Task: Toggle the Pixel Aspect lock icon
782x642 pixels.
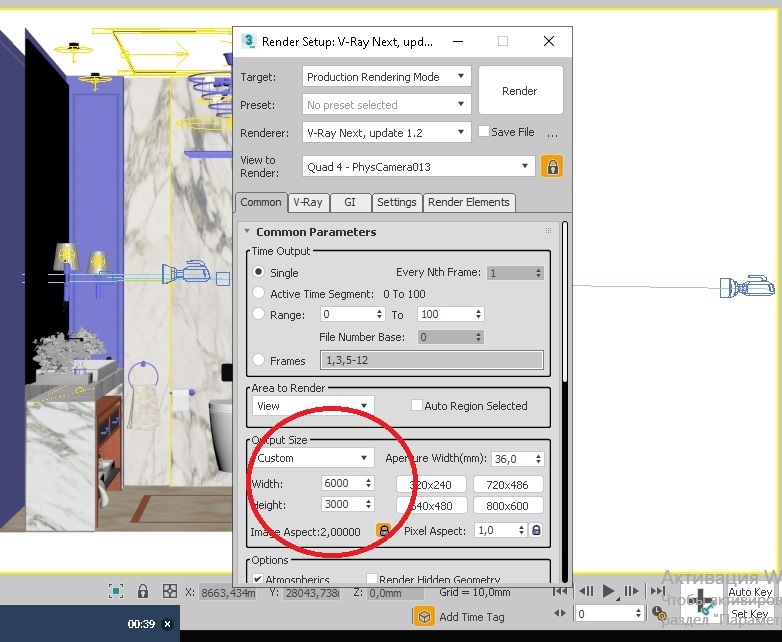Action: (x=536, y=530)
